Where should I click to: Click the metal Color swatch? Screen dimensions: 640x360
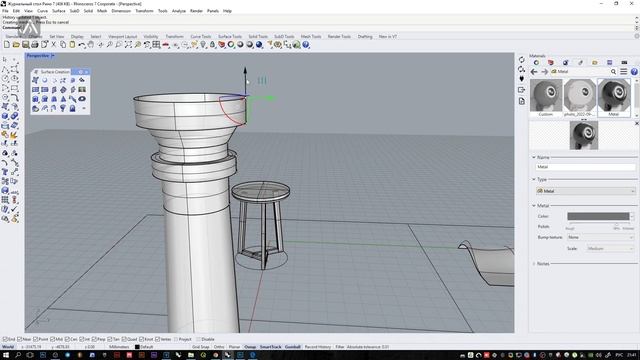[x=598, y=216]
